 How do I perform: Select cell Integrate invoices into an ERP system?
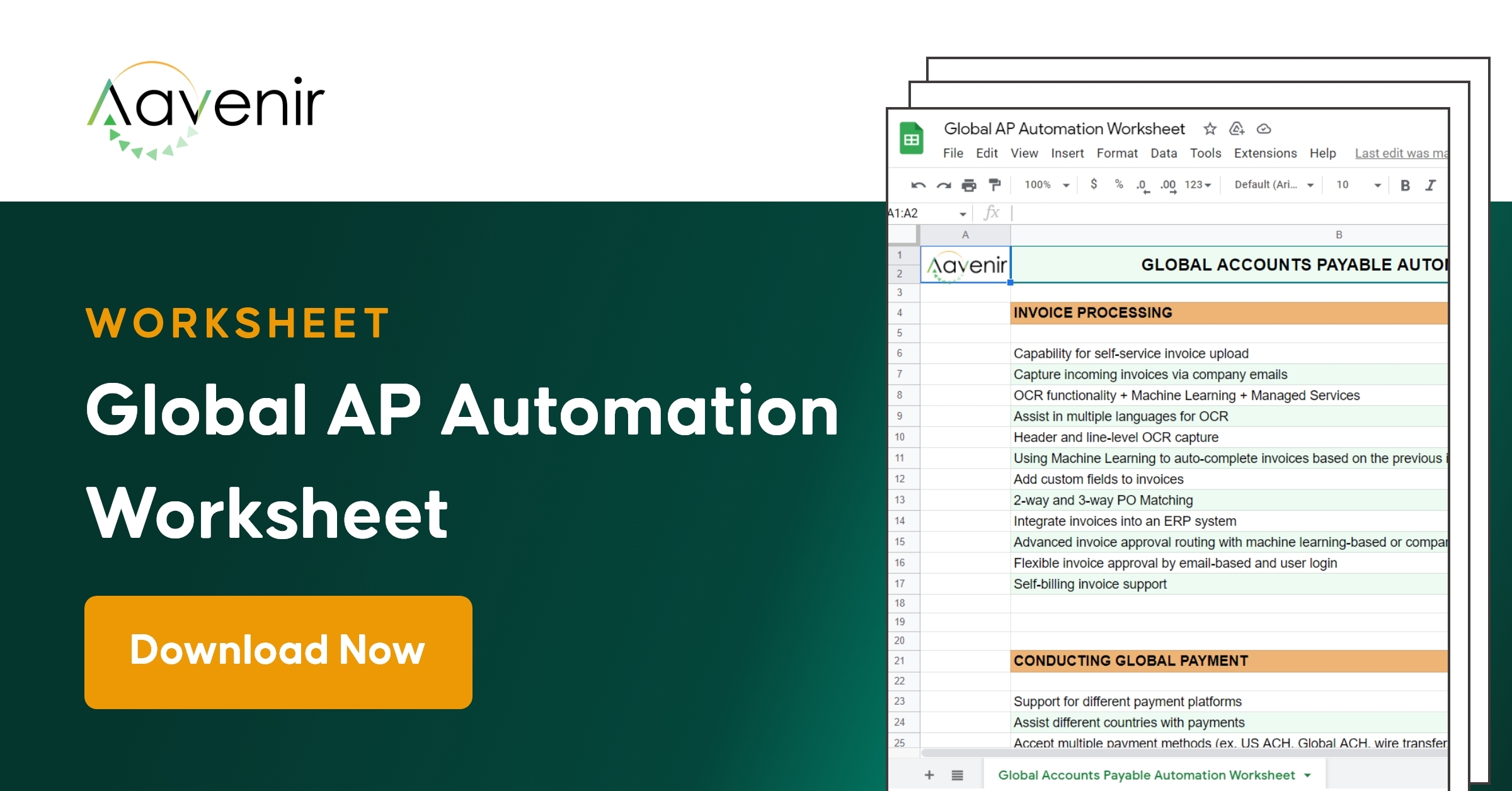tap(1229, 521)
